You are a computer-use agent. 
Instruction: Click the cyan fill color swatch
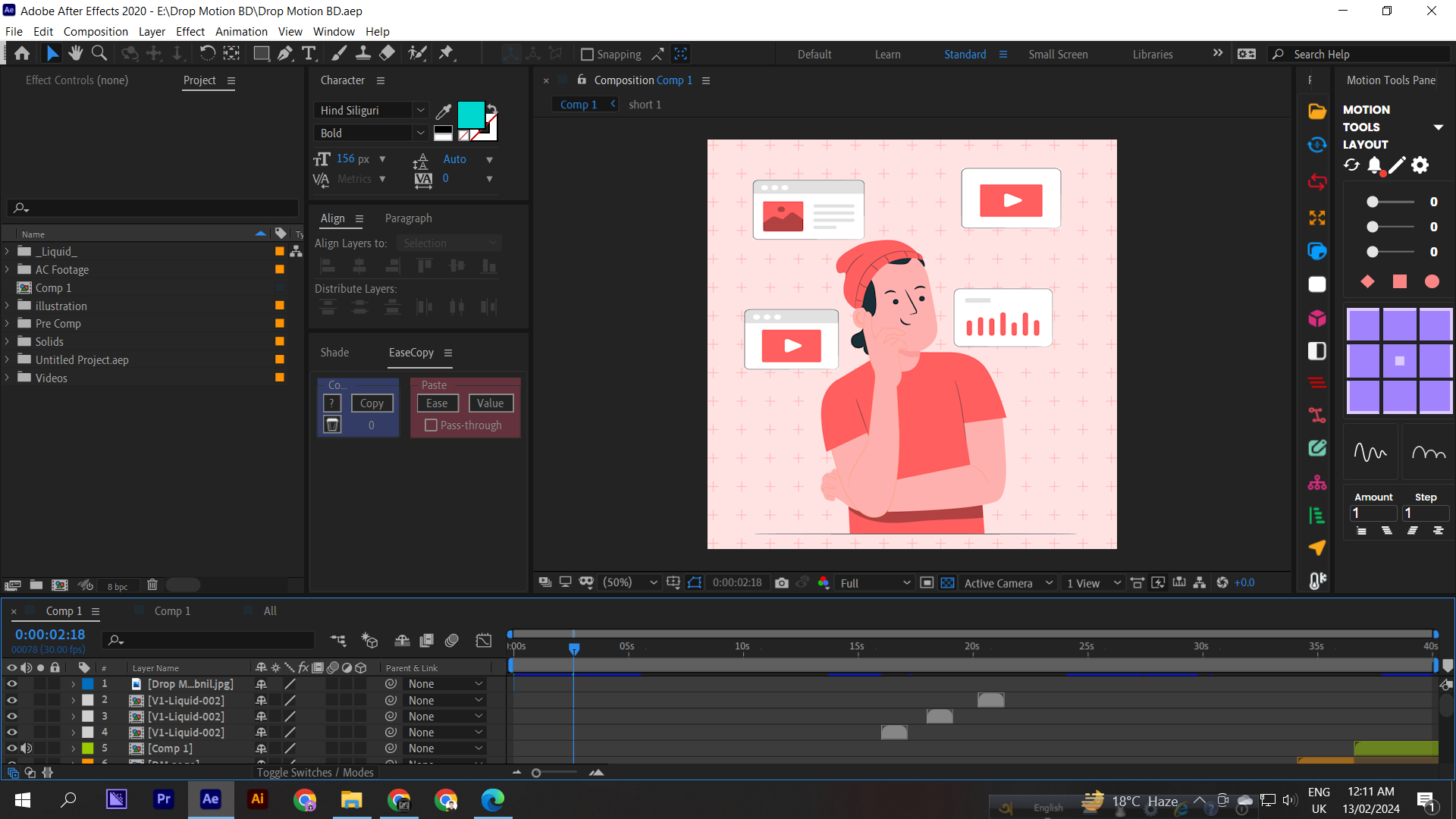point(470,115)
